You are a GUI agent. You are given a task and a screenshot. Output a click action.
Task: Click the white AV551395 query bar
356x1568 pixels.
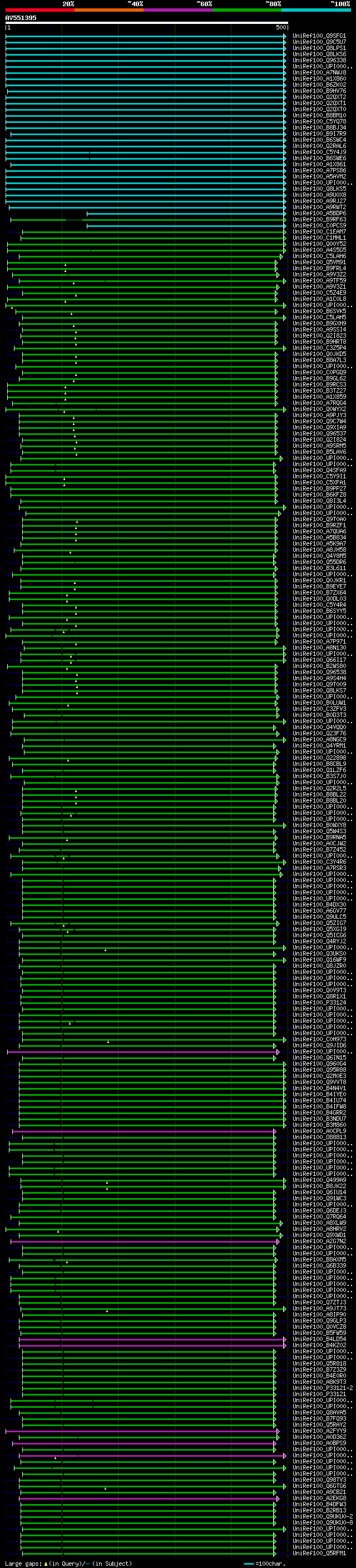147,23
